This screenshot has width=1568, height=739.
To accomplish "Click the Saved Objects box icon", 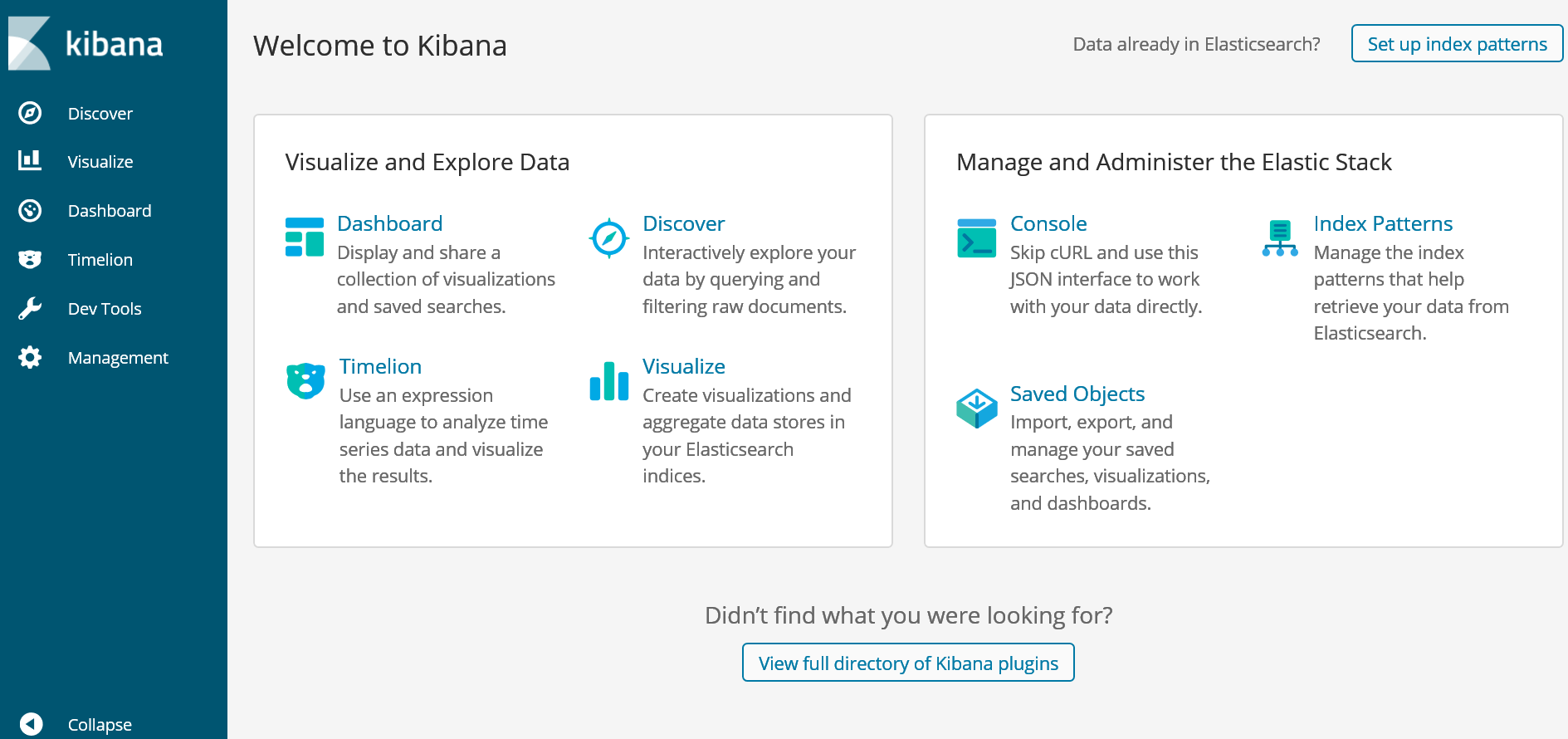I will [x=976, y=409].
